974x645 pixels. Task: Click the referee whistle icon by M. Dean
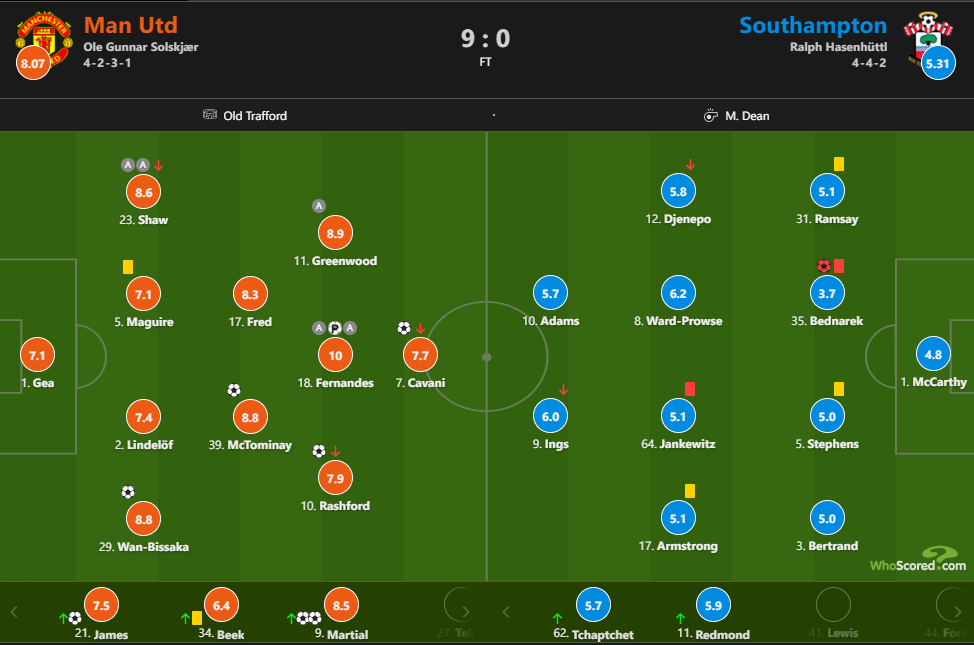click(x=711, y=116)
